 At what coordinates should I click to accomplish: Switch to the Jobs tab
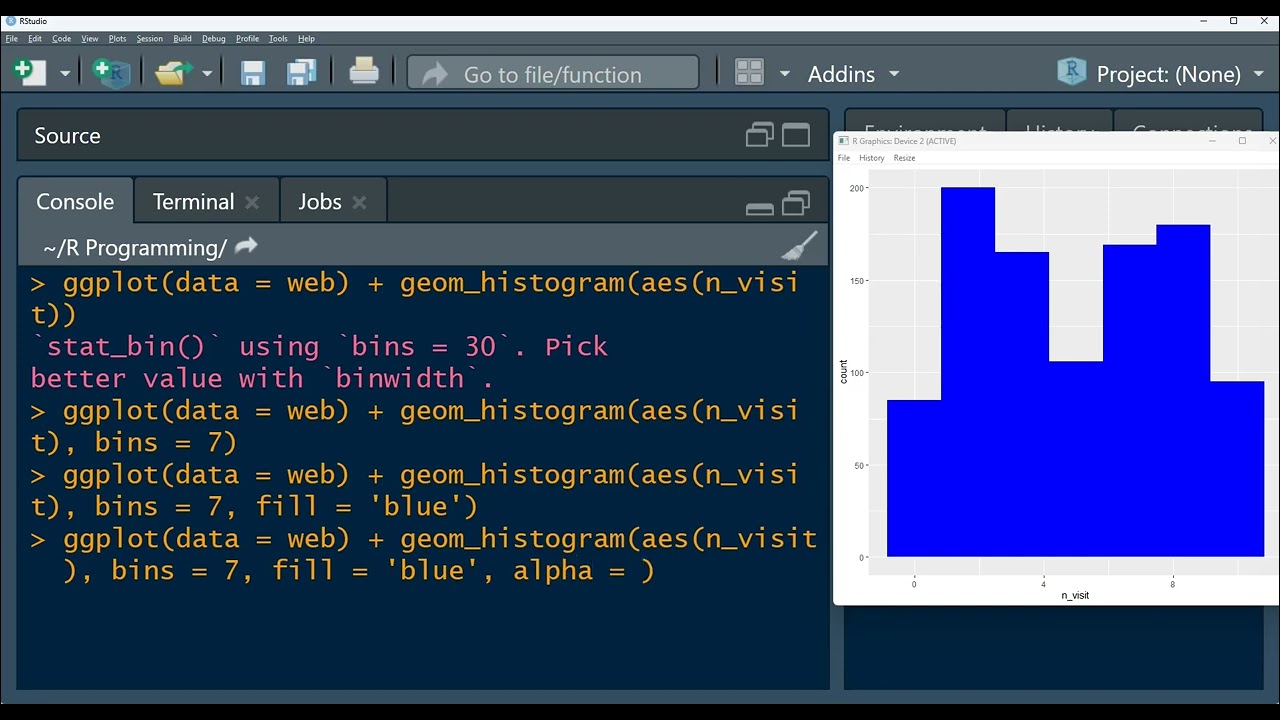tap(320, 202)
